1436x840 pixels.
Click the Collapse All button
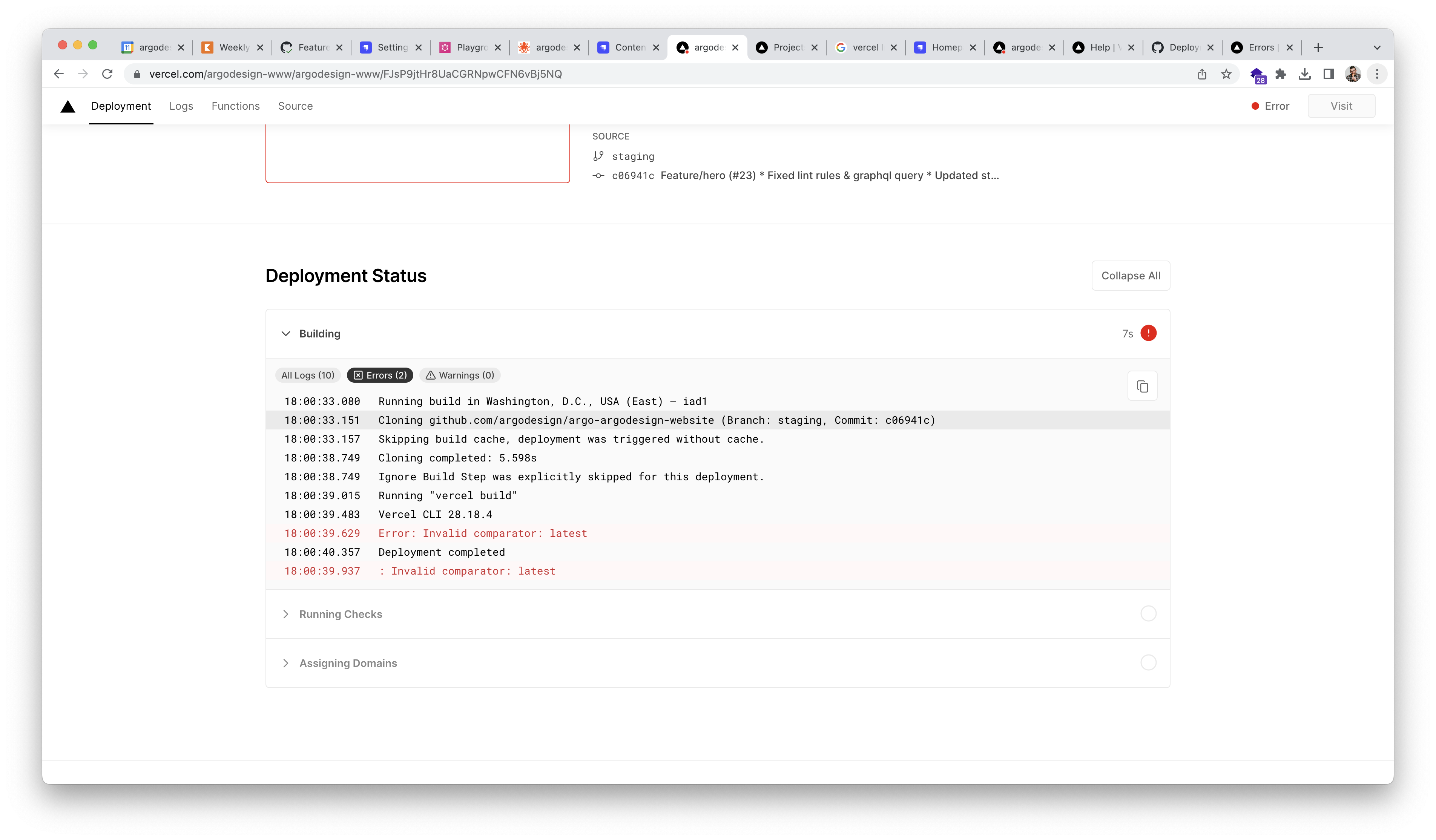click(1131, 276)
